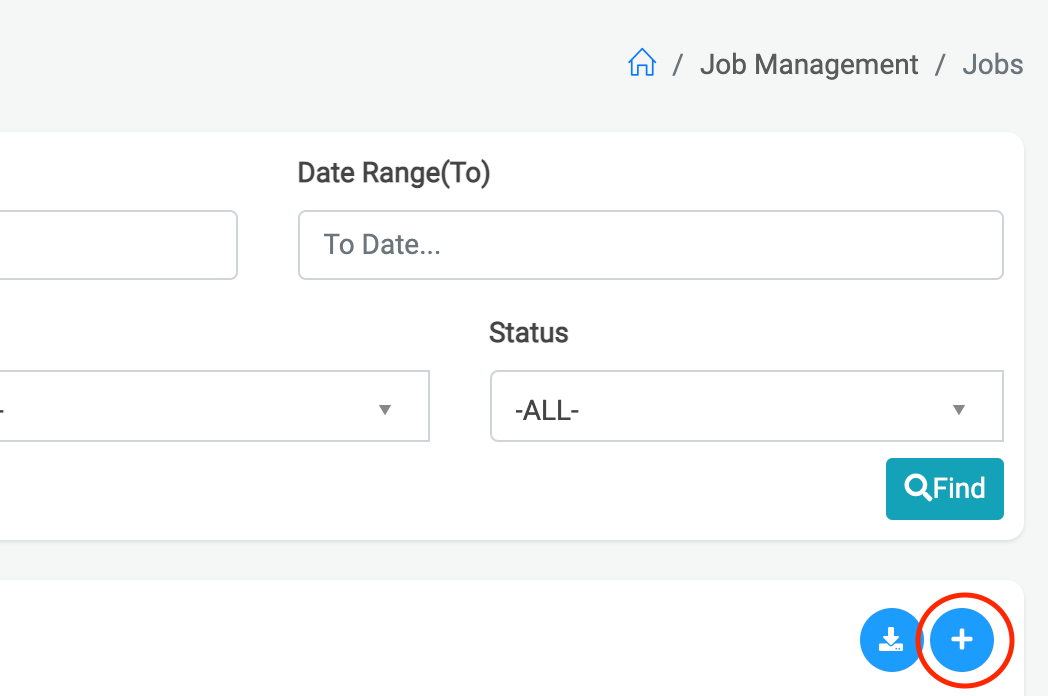Click the Jobs breadcrumb item
Image resolution: width=1048 pixels, height=696 pixels.
tap(992, 65)
